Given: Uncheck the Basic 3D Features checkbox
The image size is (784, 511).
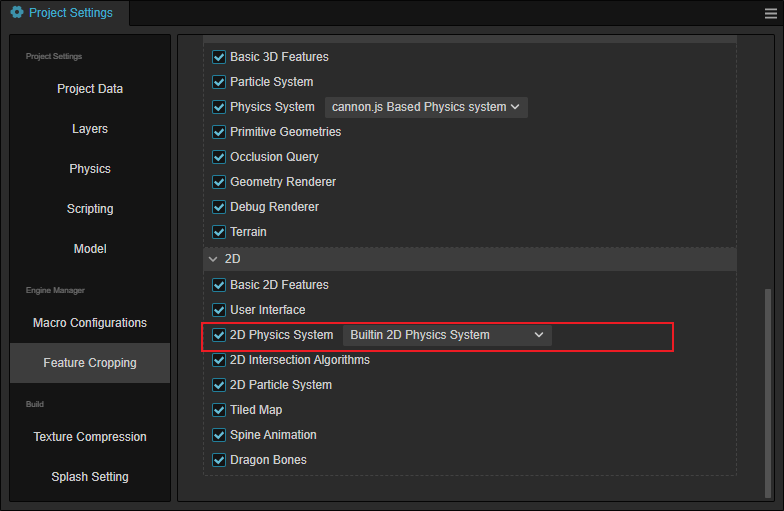Looking at the screenshot, I should point(219,57).
